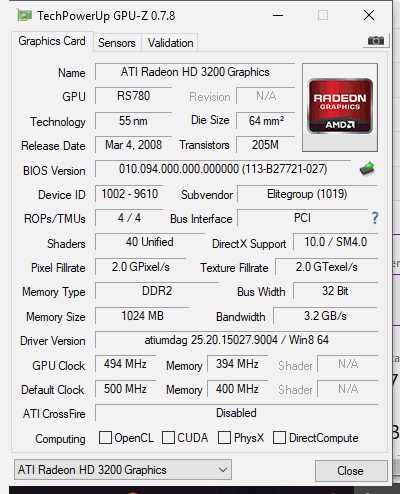400x494 pixels.
Task: Click the Default Clock 500 MHz field
Action: click(125, 389)
